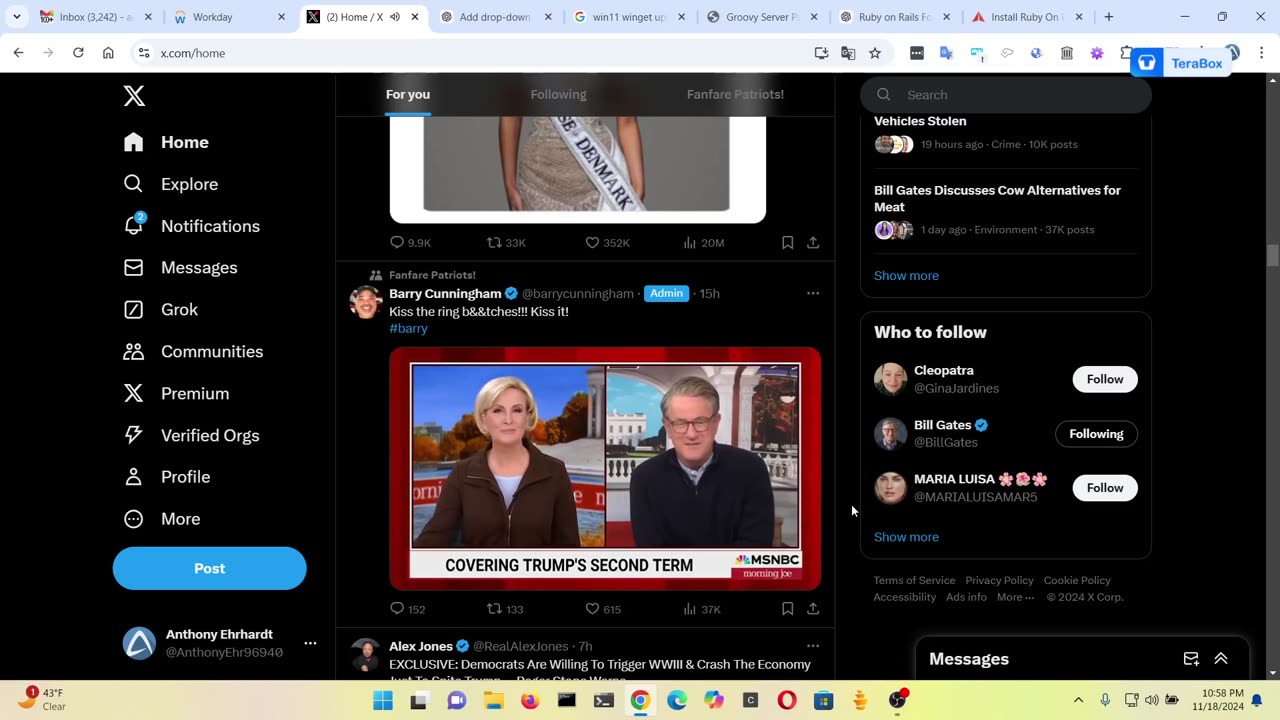1280x720 pixels.
Task: Open Communities from the sidebar
Action: 193,352
